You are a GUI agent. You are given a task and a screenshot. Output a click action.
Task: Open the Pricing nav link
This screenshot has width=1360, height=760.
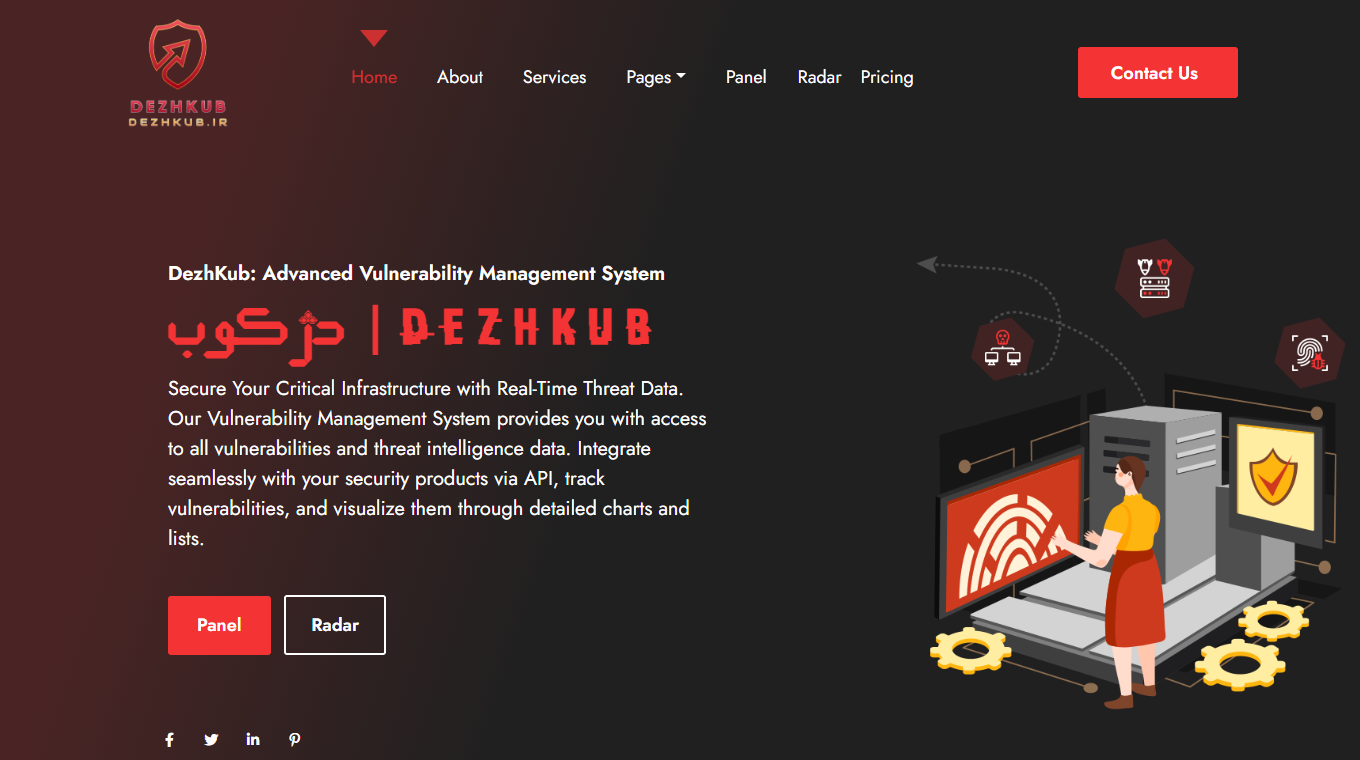(x=887, y=77)
